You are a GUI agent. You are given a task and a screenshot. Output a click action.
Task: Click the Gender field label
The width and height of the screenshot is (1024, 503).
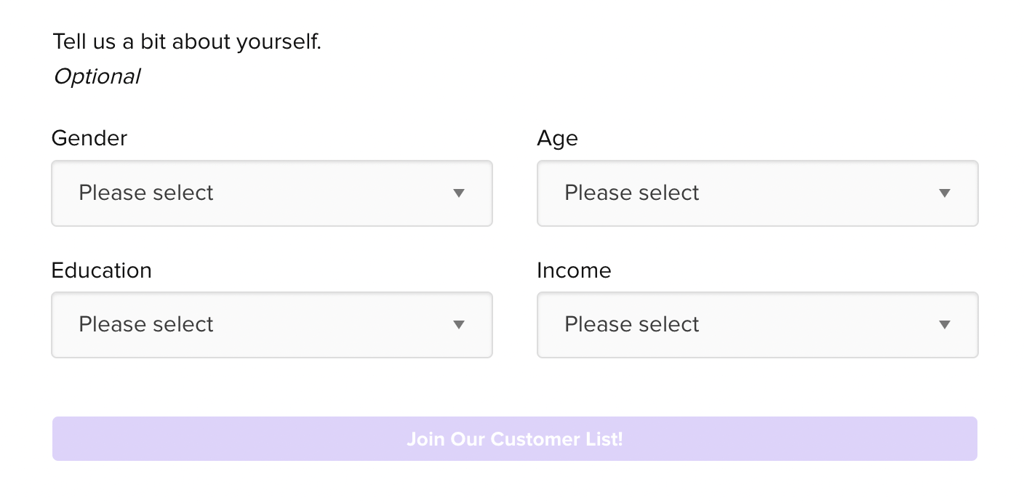[89, 138]
